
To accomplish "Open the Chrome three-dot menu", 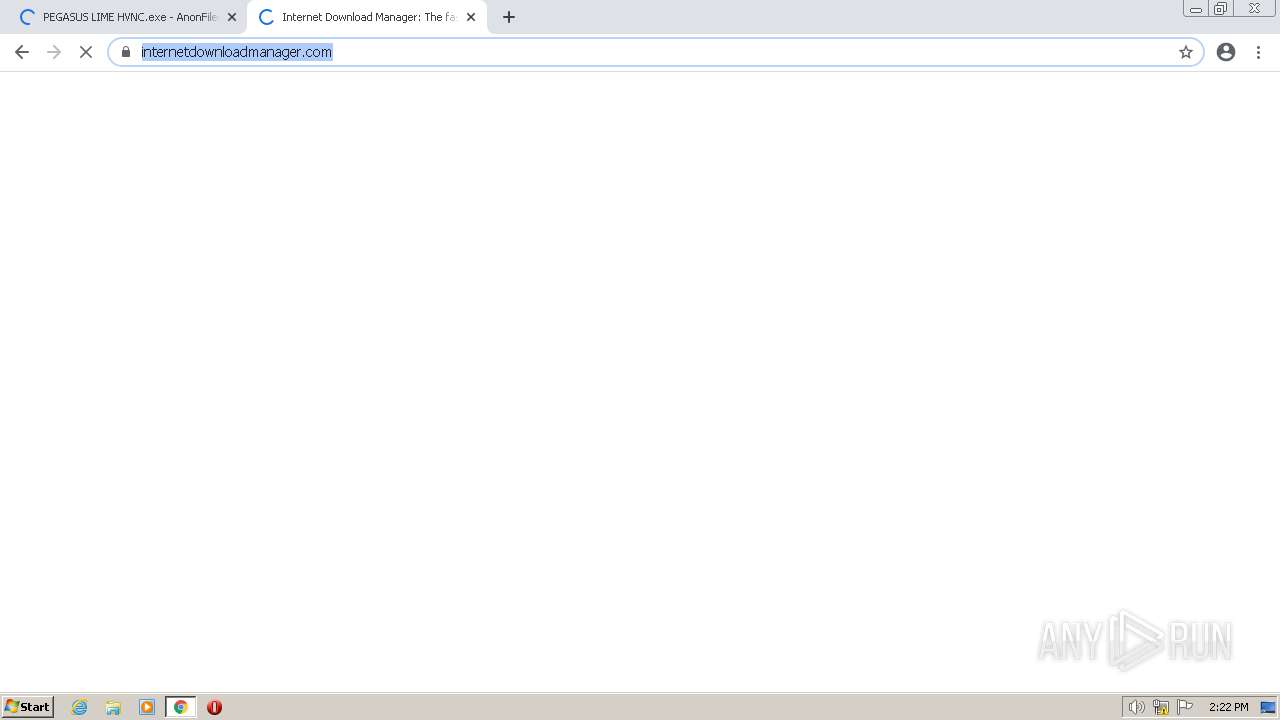I will (1259, 52).
